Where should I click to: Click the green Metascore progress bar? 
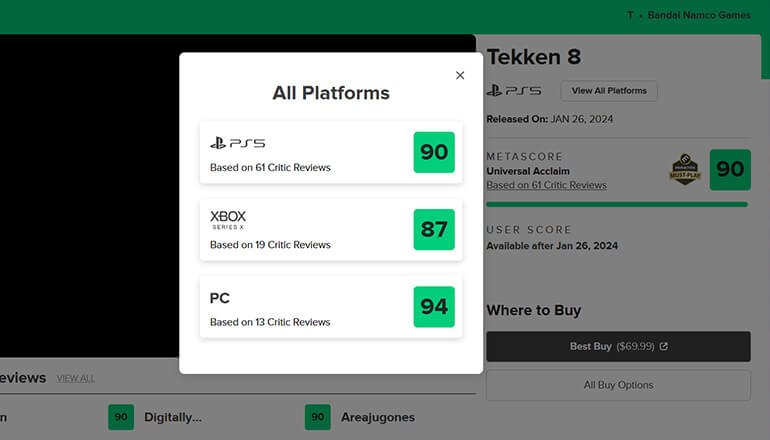click(617, 204)
